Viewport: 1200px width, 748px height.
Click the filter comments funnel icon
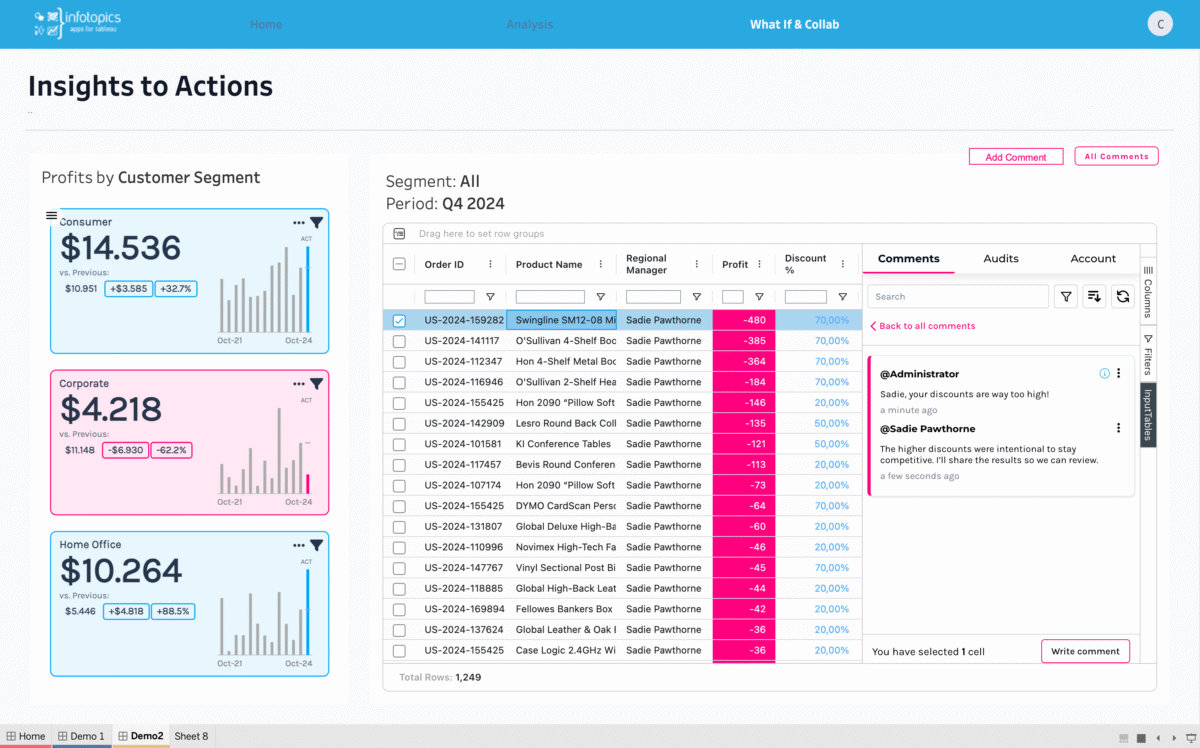click(1066, 296)
